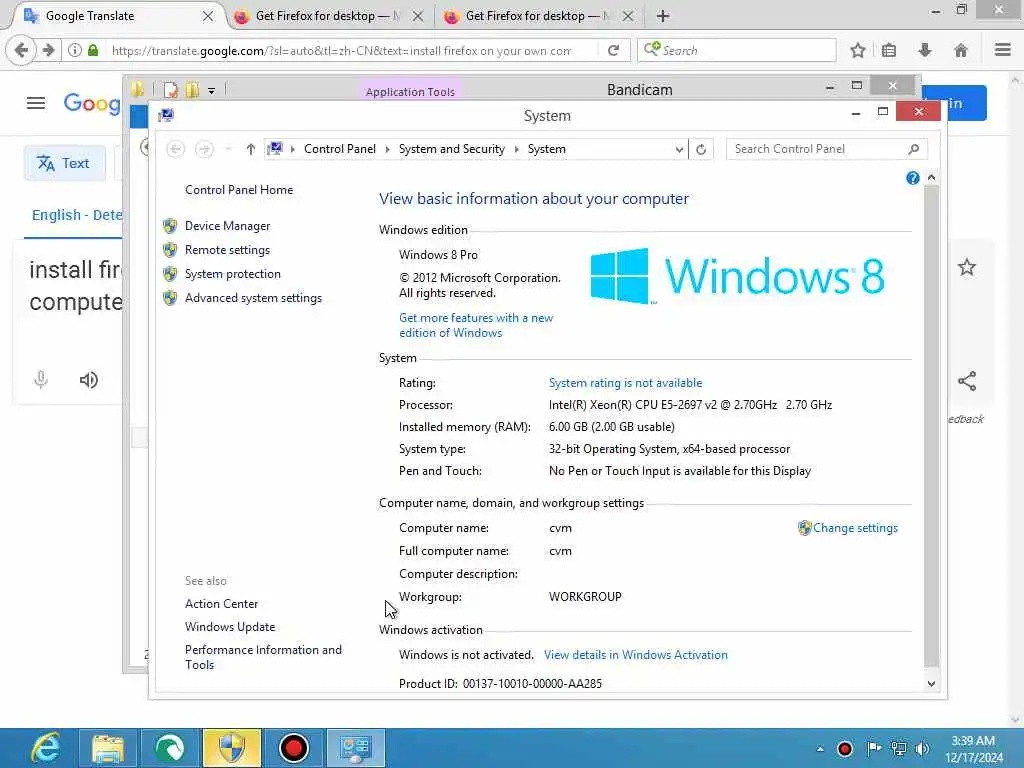Click the vertical scrollbar thumb in System window
This screenshot has width=1024, height=768.
(931, 426)
